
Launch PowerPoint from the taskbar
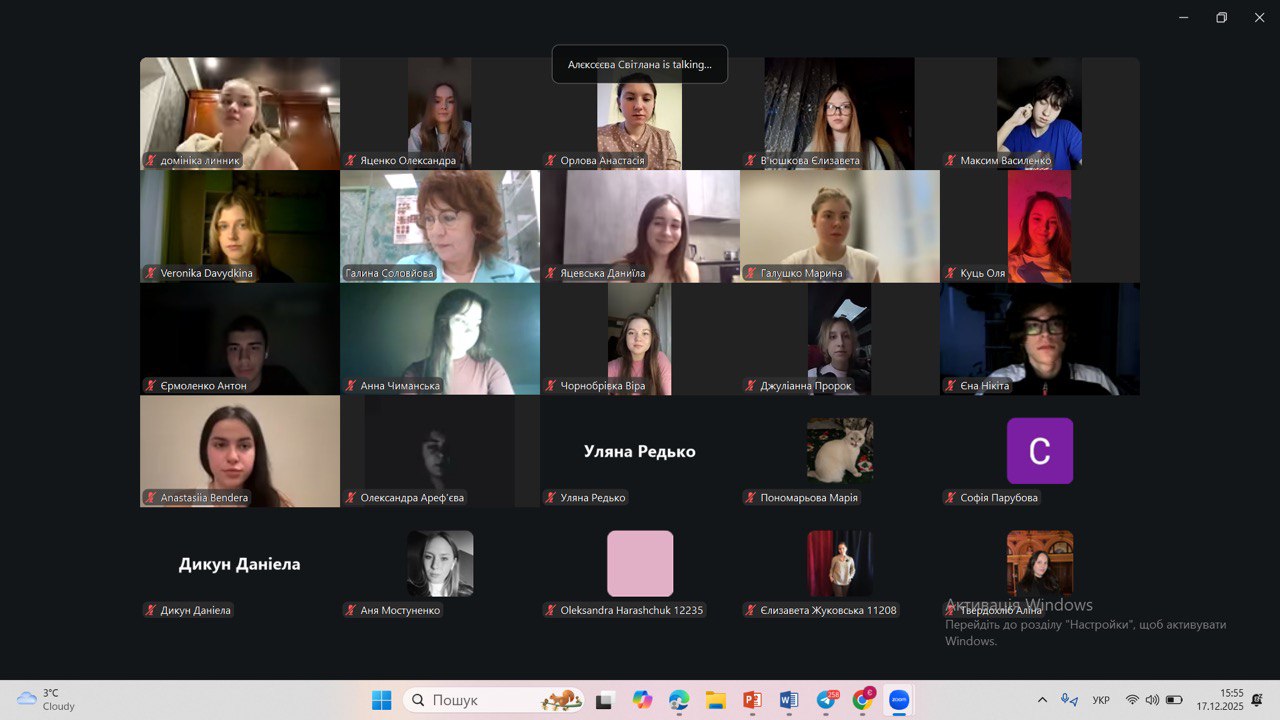(752, 700)
